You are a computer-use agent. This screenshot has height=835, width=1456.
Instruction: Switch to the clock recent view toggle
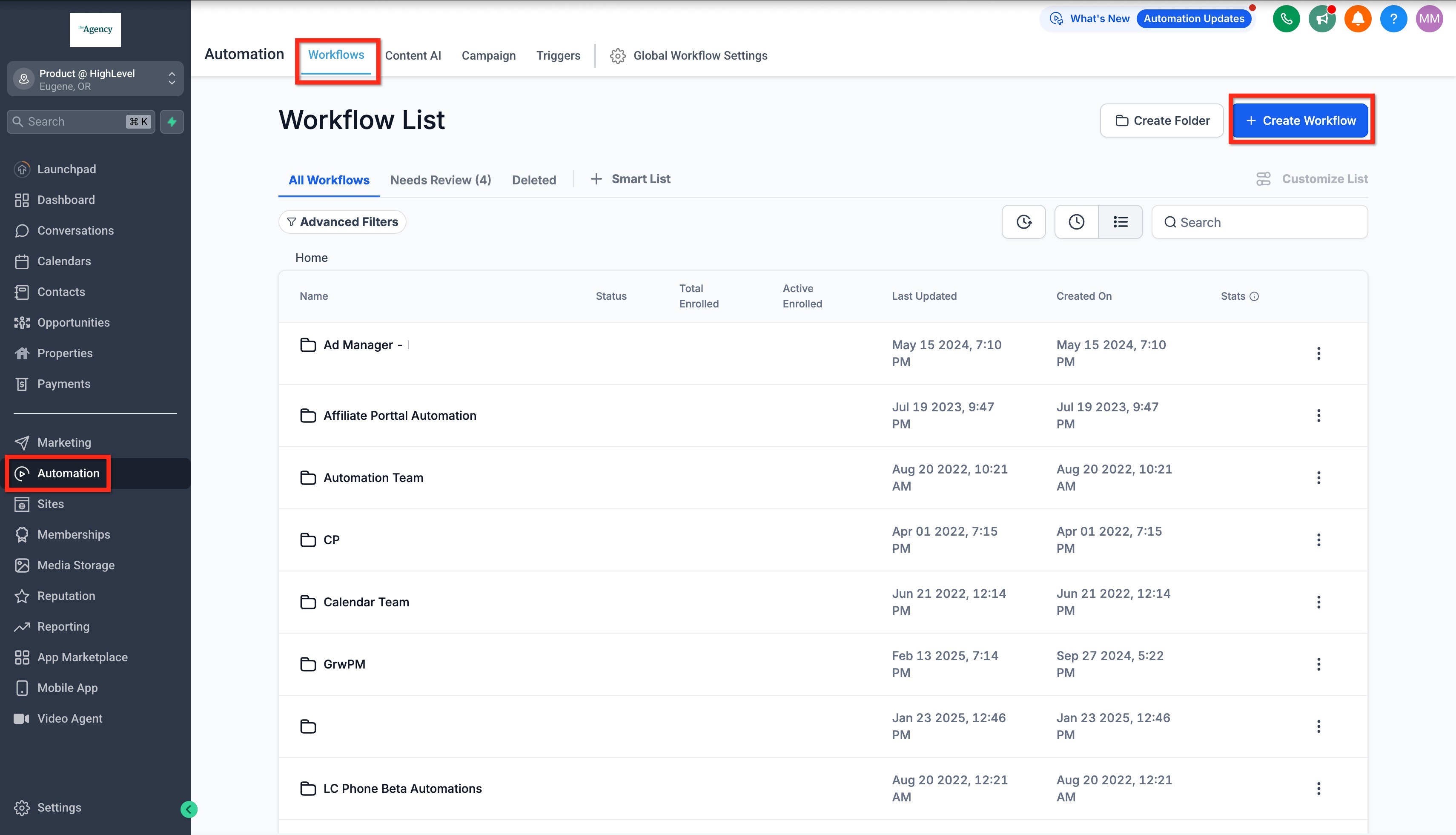pyautogui.click(x=1076, y=222)
